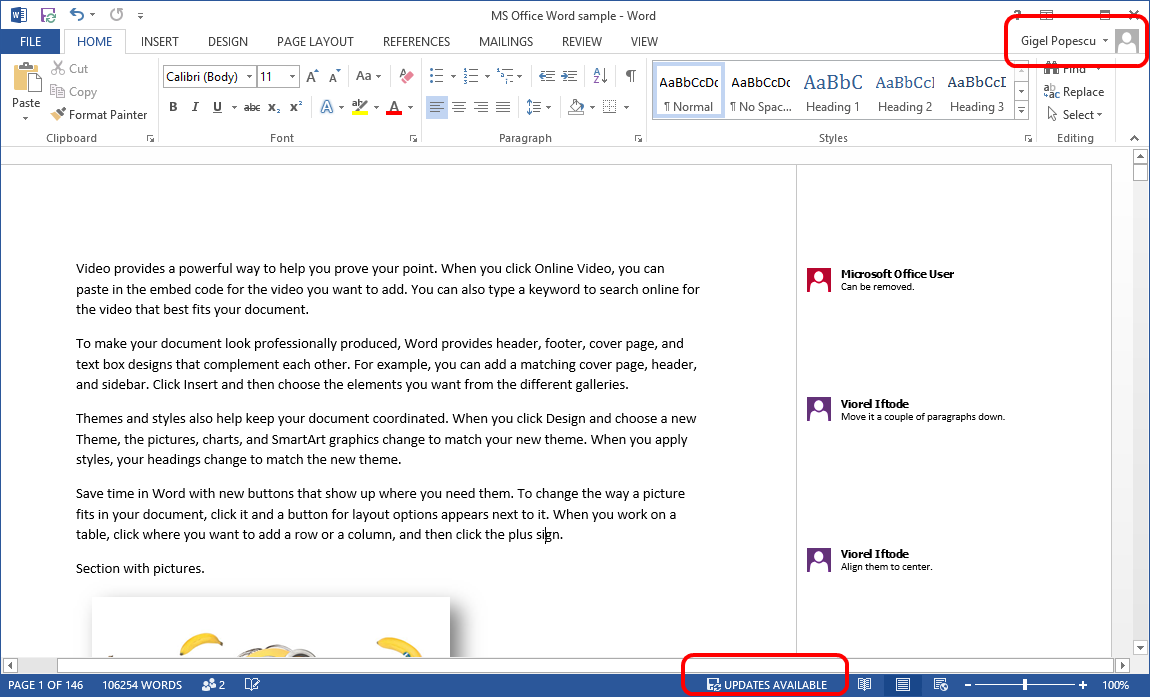Click the authors count icon in status bar

pyautogui.click(x=213, y=685)
